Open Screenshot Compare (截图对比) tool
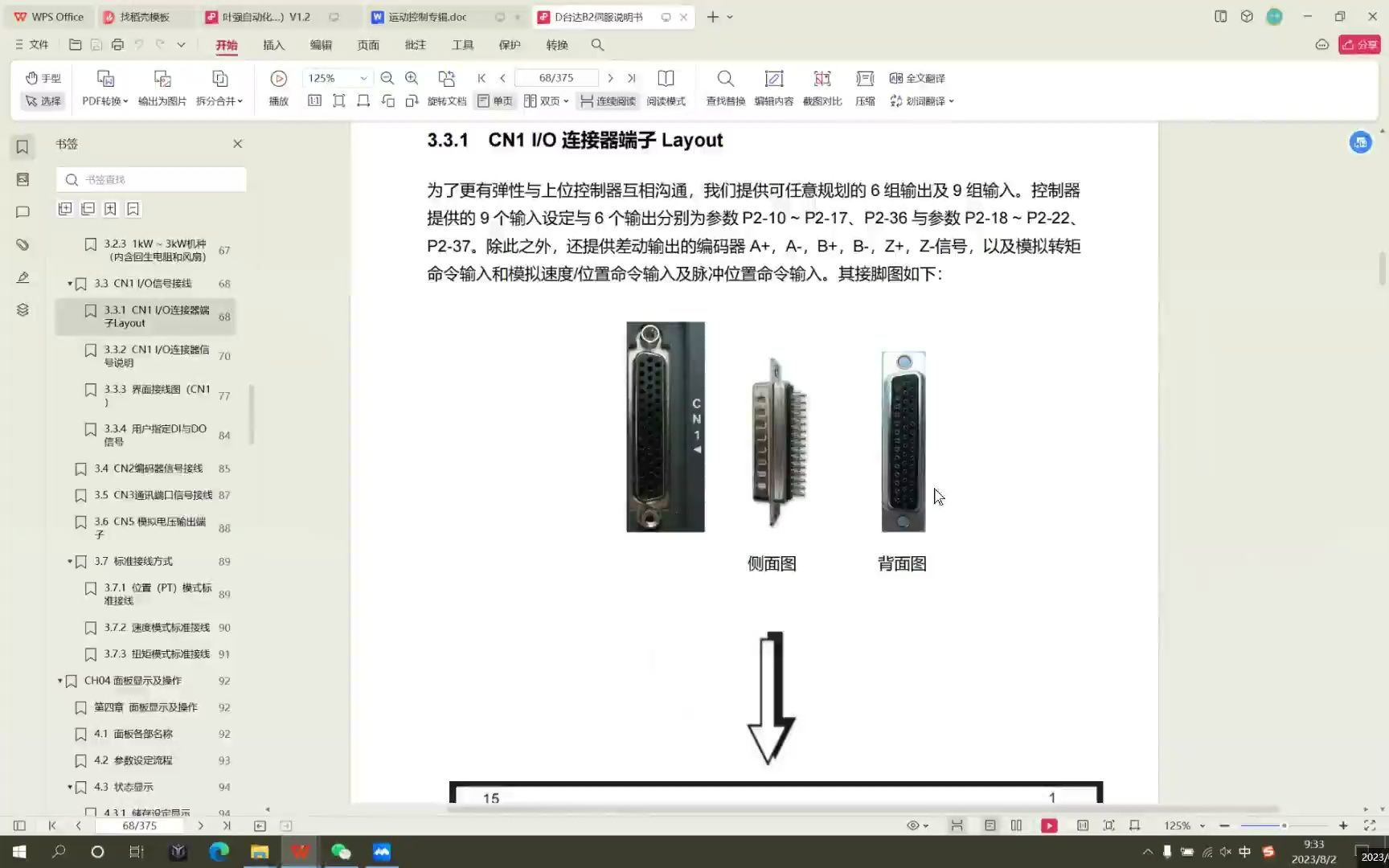This screenshot has height=868, width=1389. pos(822,87)
